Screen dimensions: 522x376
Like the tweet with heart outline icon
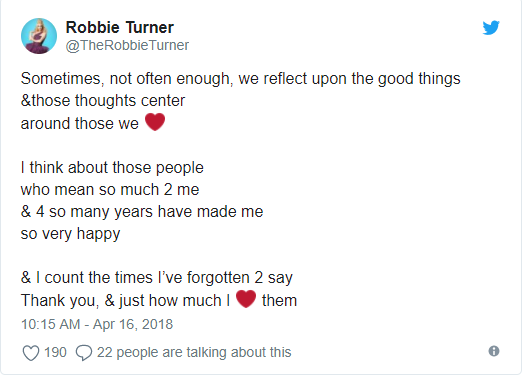tap(31, 353)
